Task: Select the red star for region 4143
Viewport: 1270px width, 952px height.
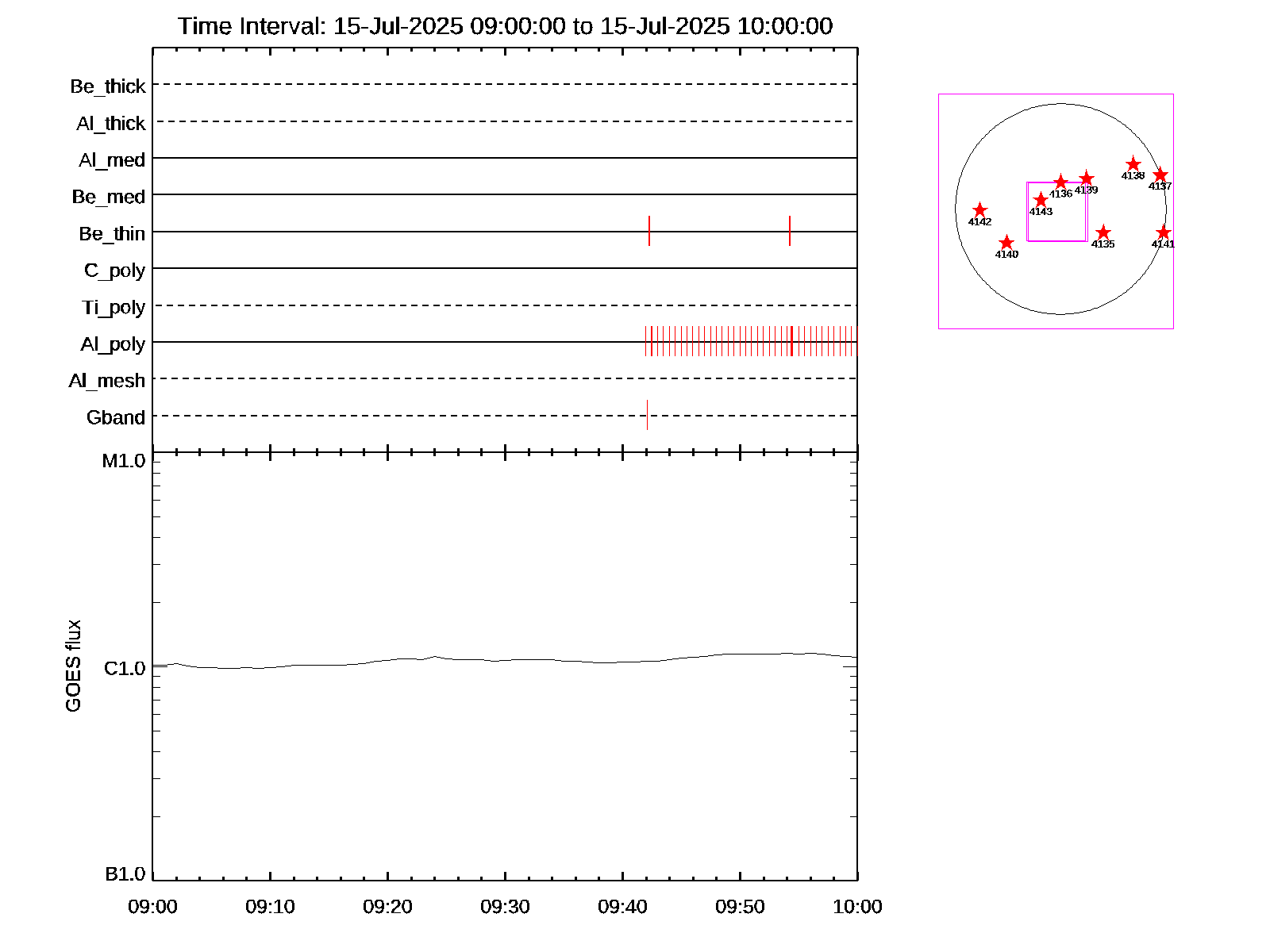Action: pyautogui.click(x=1041, y=200)
